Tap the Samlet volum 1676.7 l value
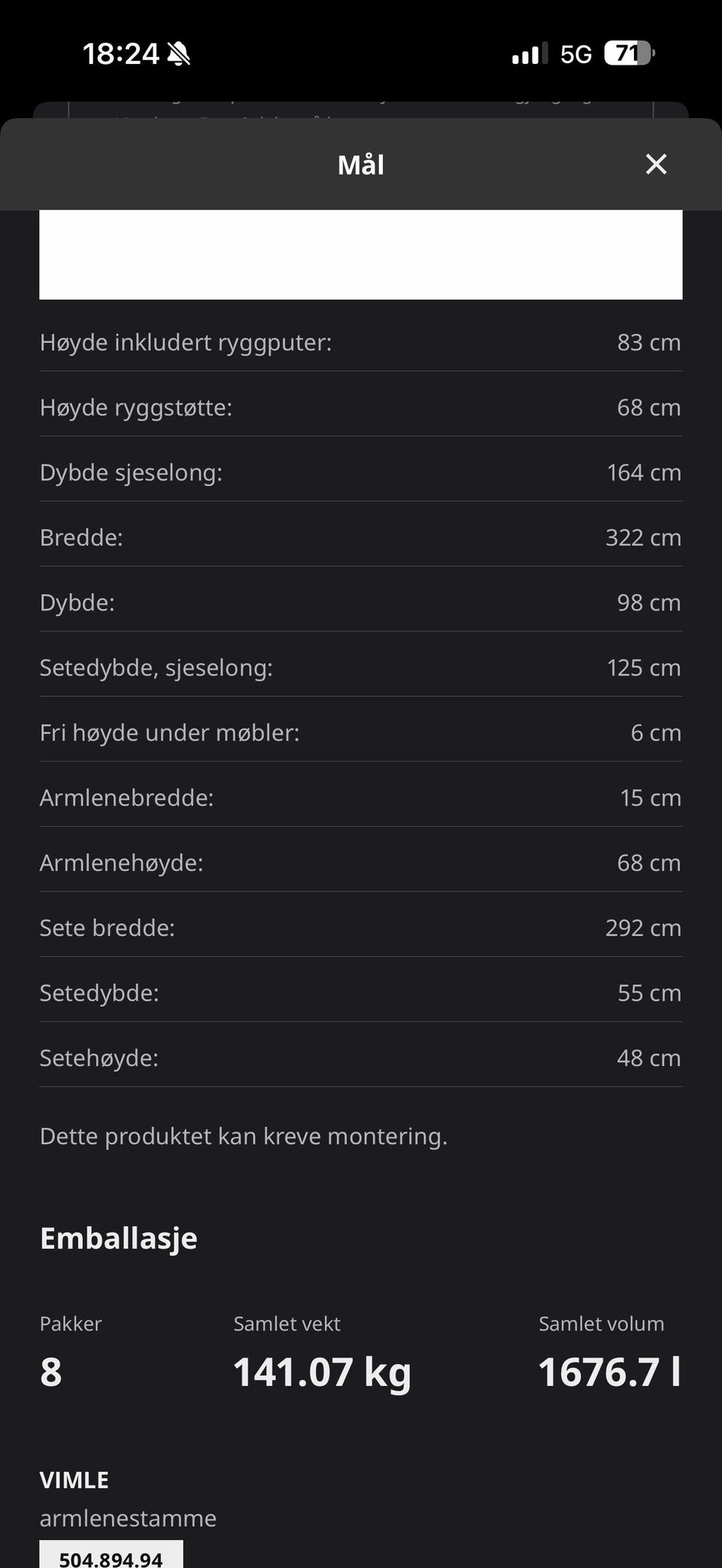Image resolution: width=722 pixels, height=1568 pixels. pyautogui.click(x=610, y=1372)
